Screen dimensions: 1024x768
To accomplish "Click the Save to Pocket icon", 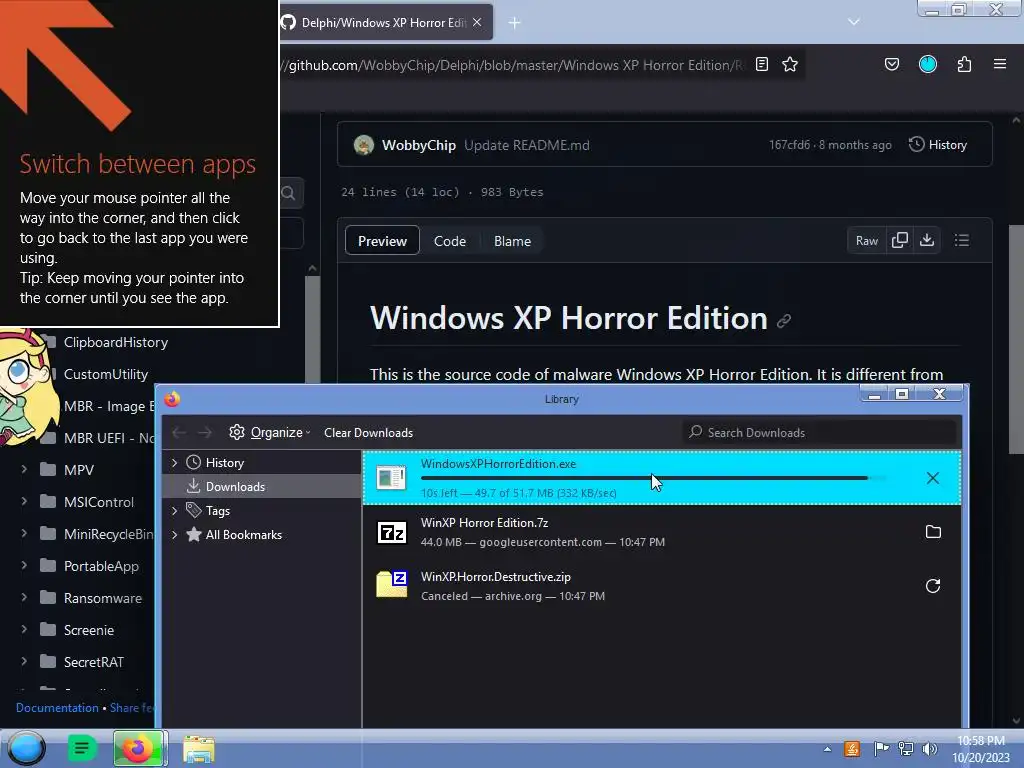I will tap(891, 64).
